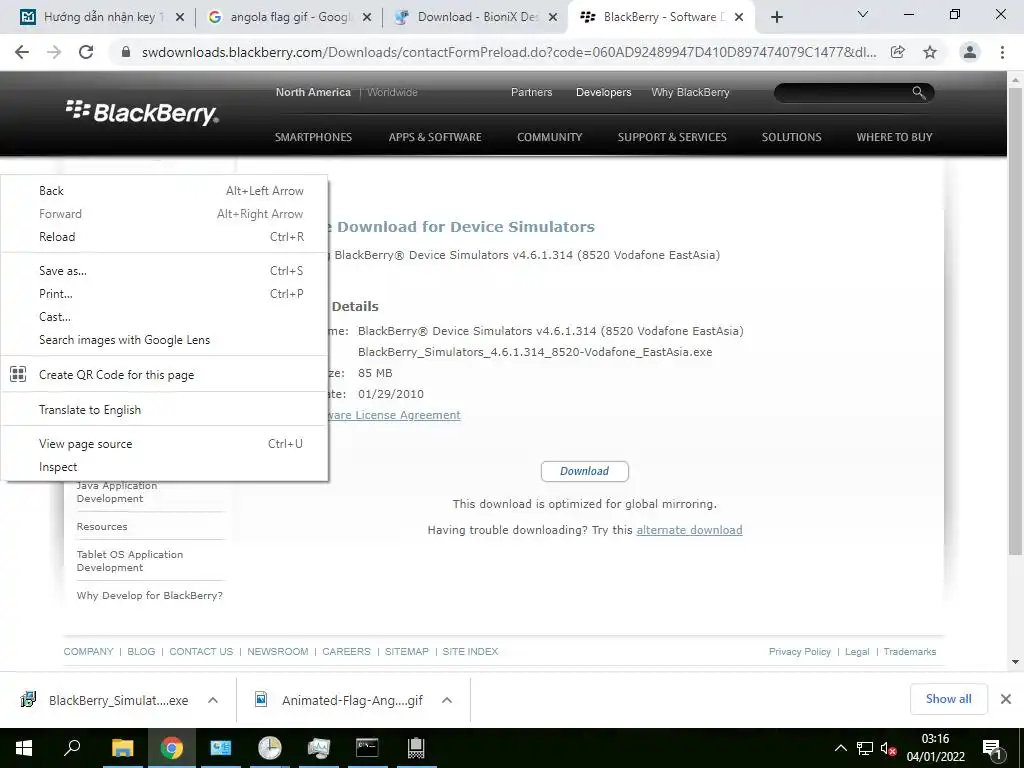1024x768 pixels.
Task: Select Create QR Code for this page
Action: point(164,375)
